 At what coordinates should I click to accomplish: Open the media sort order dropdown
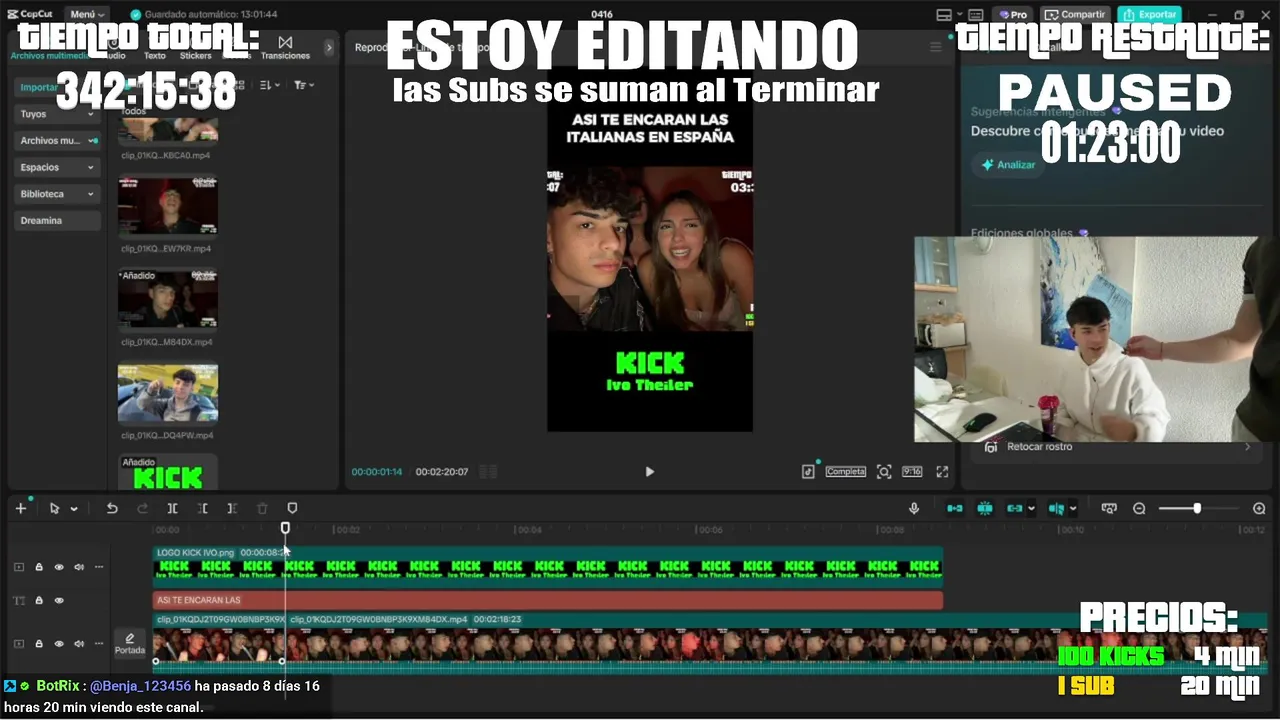click(x=270, y=86)
